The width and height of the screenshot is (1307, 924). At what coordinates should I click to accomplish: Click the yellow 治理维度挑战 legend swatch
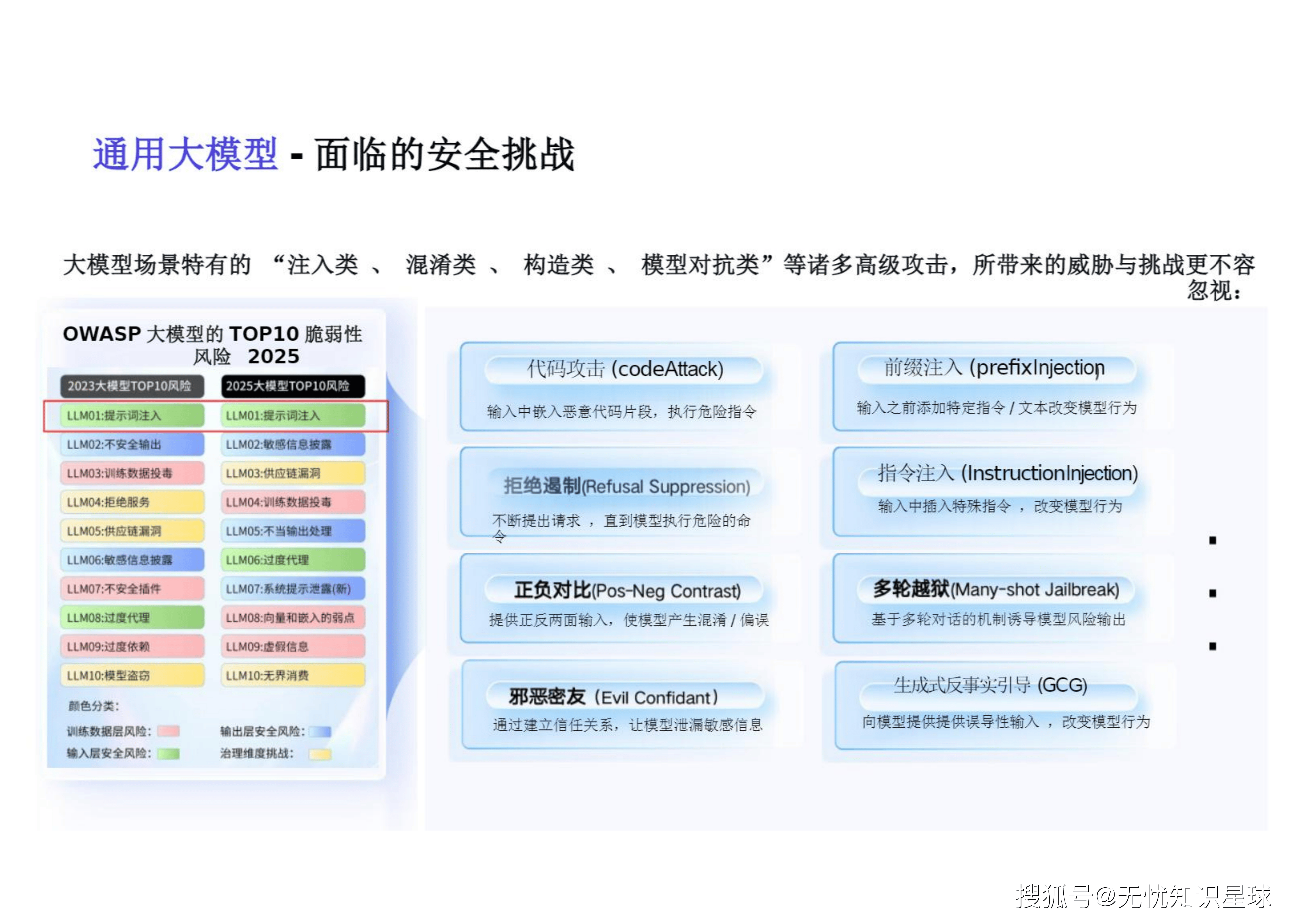[x=320, y=754]
